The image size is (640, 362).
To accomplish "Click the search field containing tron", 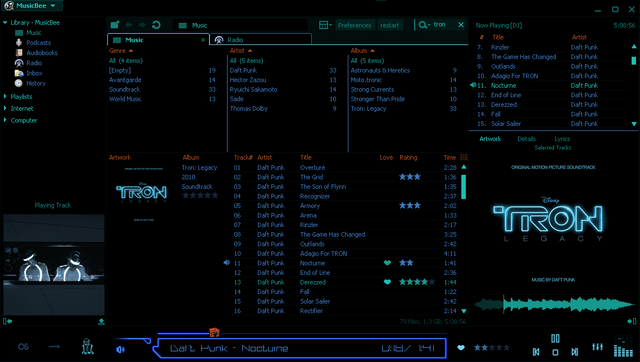I will tap(444, 24).
